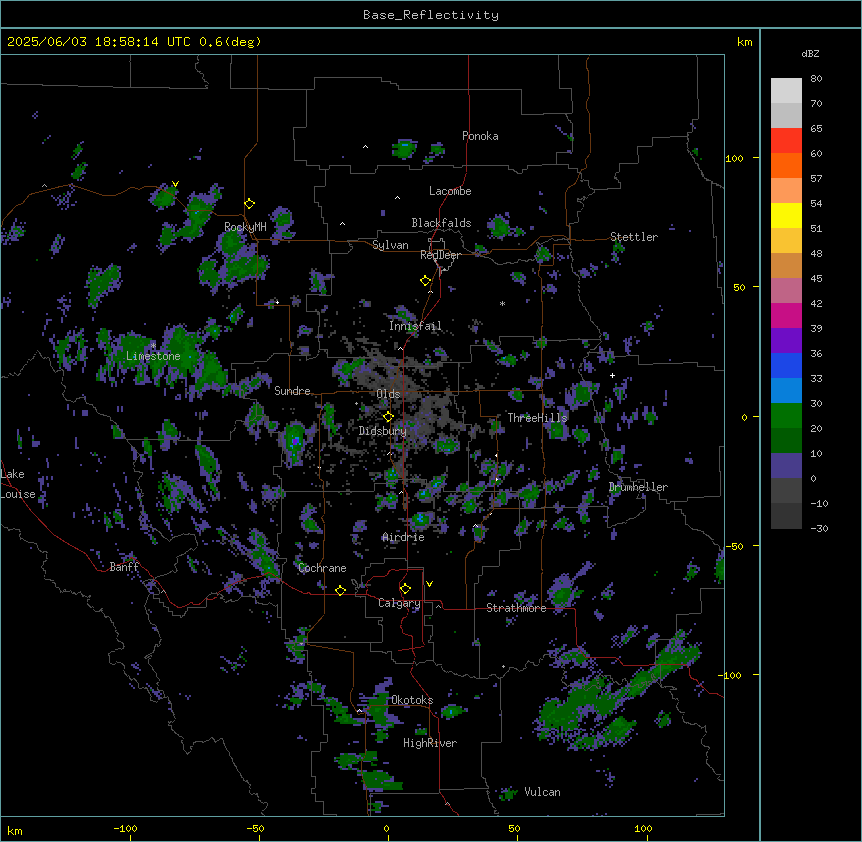Click the Banff label
This screenshot has width=862, height=842.
pos(124,567)
